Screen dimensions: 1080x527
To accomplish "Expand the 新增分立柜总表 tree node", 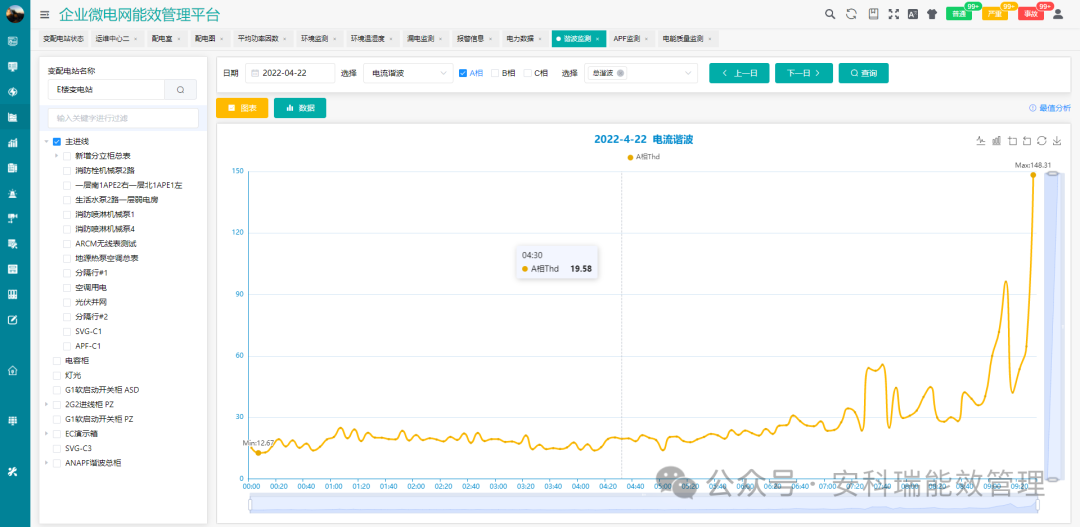I will tap(56, 156).
